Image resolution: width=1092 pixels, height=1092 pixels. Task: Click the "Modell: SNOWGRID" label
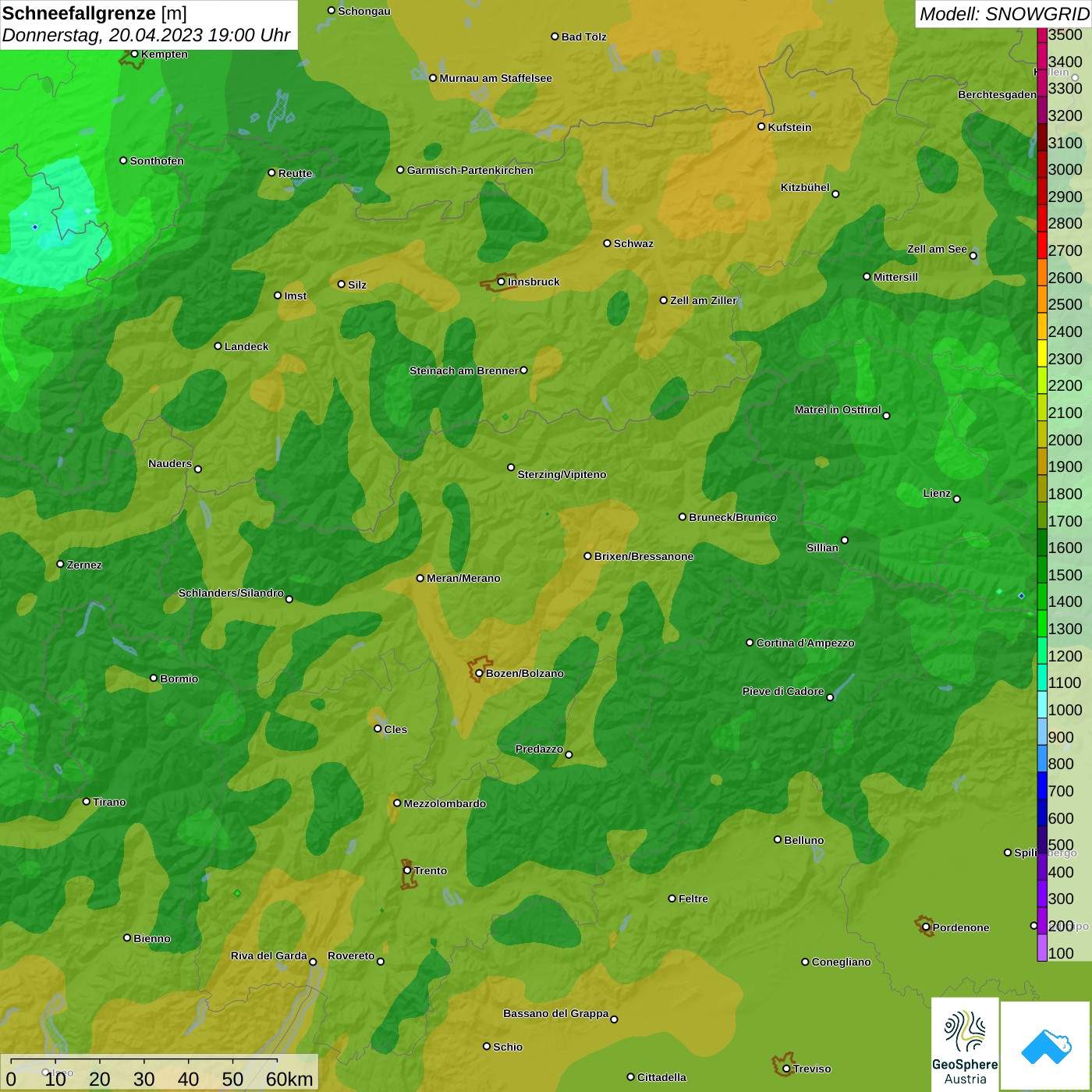pyautogui.click(x=1004, y=14)
